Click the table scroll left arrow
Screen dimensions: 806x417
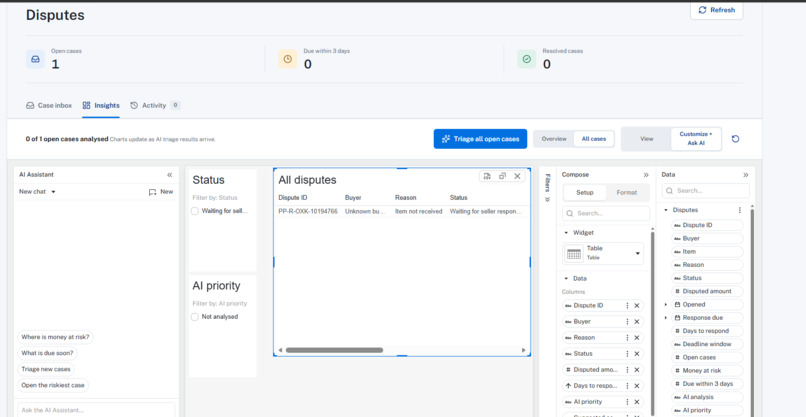(280, 350)
